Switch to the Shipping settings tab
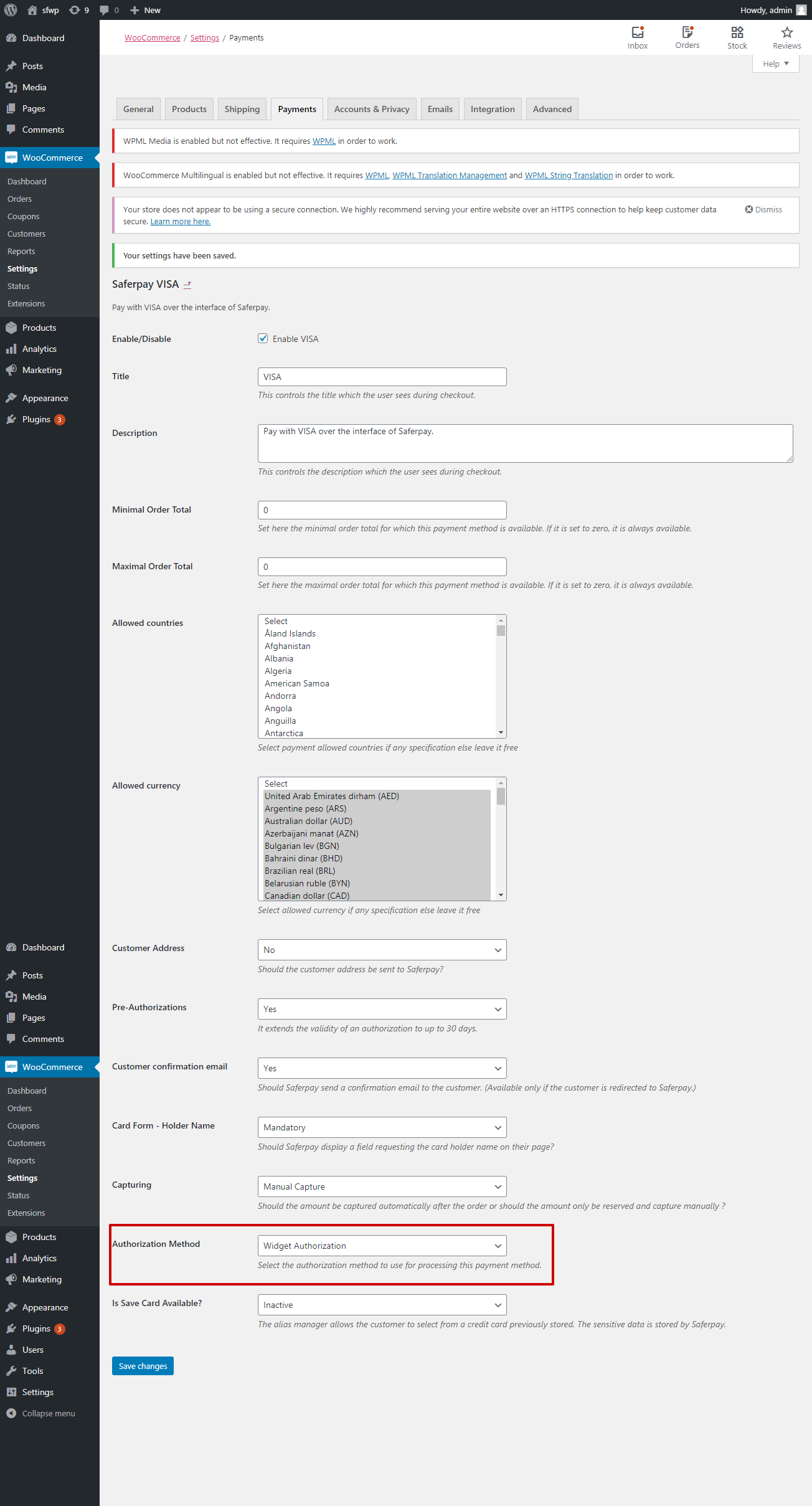Screen dimensions: 812x1506 coord(242,109)
